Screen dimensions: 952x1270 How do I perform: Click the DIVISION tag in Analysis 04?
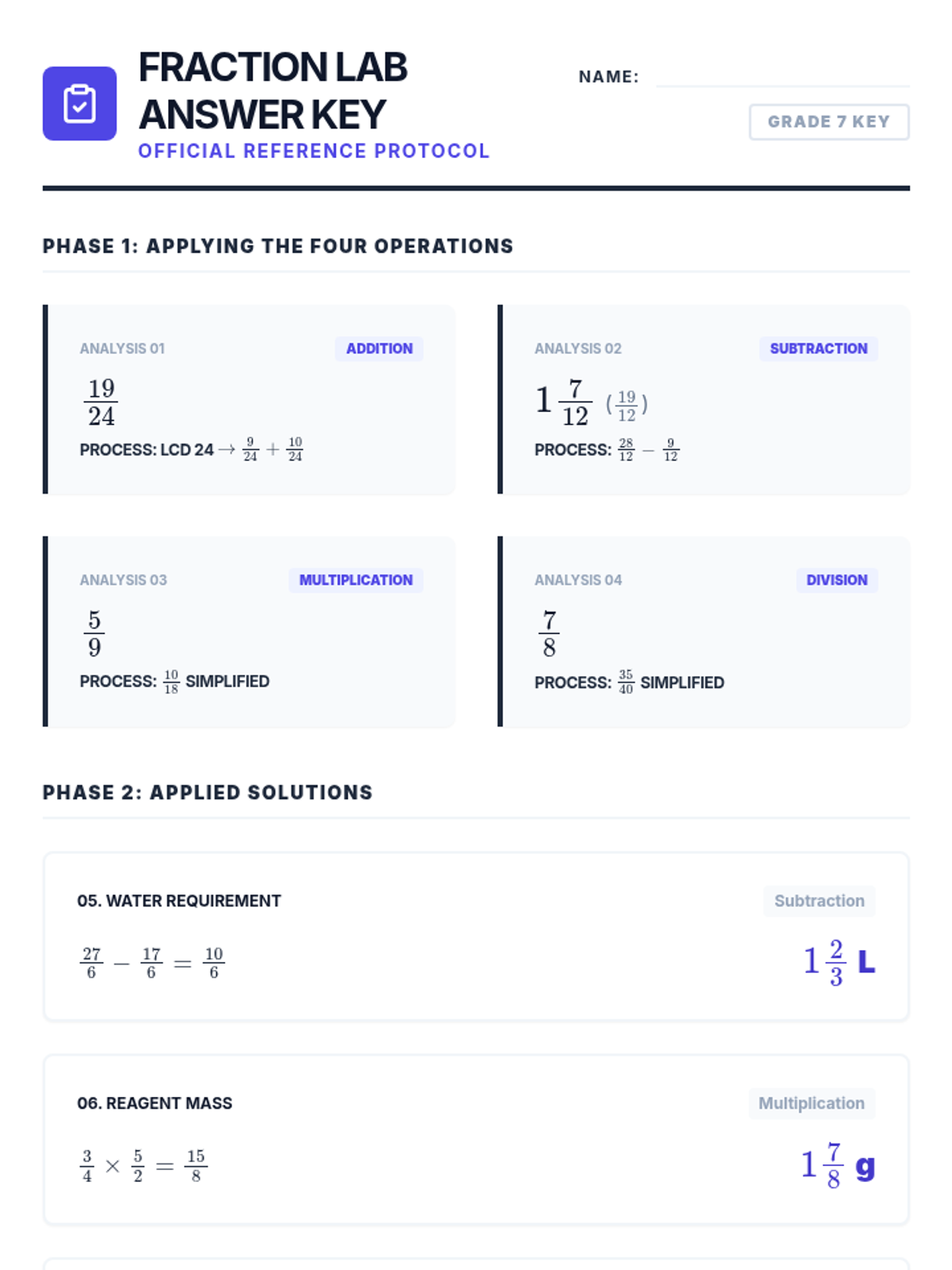click(x=836, y=580)
